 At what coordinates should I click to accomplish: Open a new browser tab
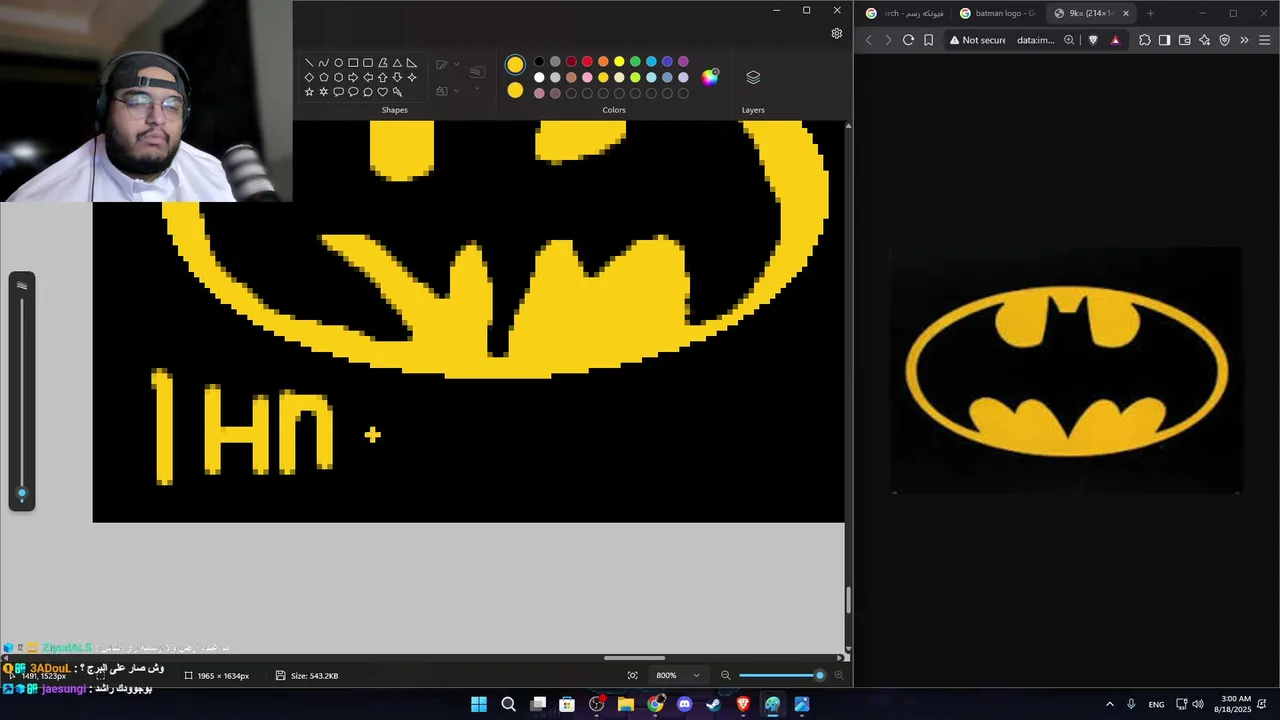pos(1150,13)
